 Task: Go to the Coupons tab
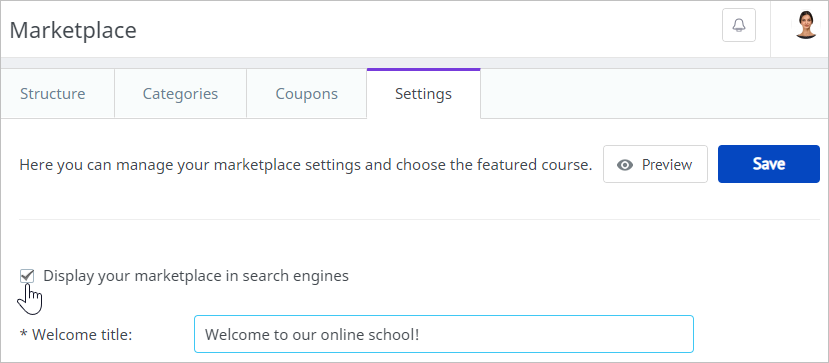(307, 94)
